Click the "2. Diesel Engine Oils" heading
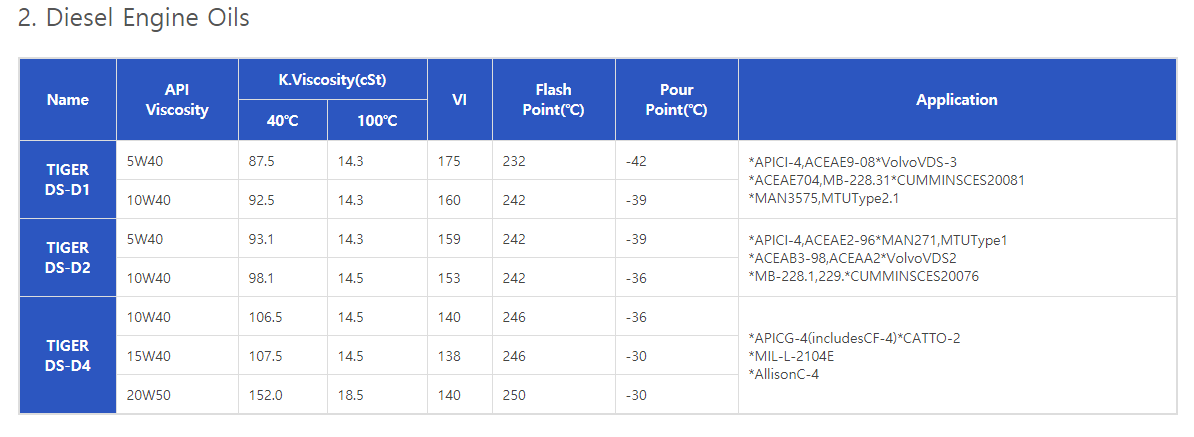Image resolution: width=1194 pixels, height=437 pixels. click(134, 19)
